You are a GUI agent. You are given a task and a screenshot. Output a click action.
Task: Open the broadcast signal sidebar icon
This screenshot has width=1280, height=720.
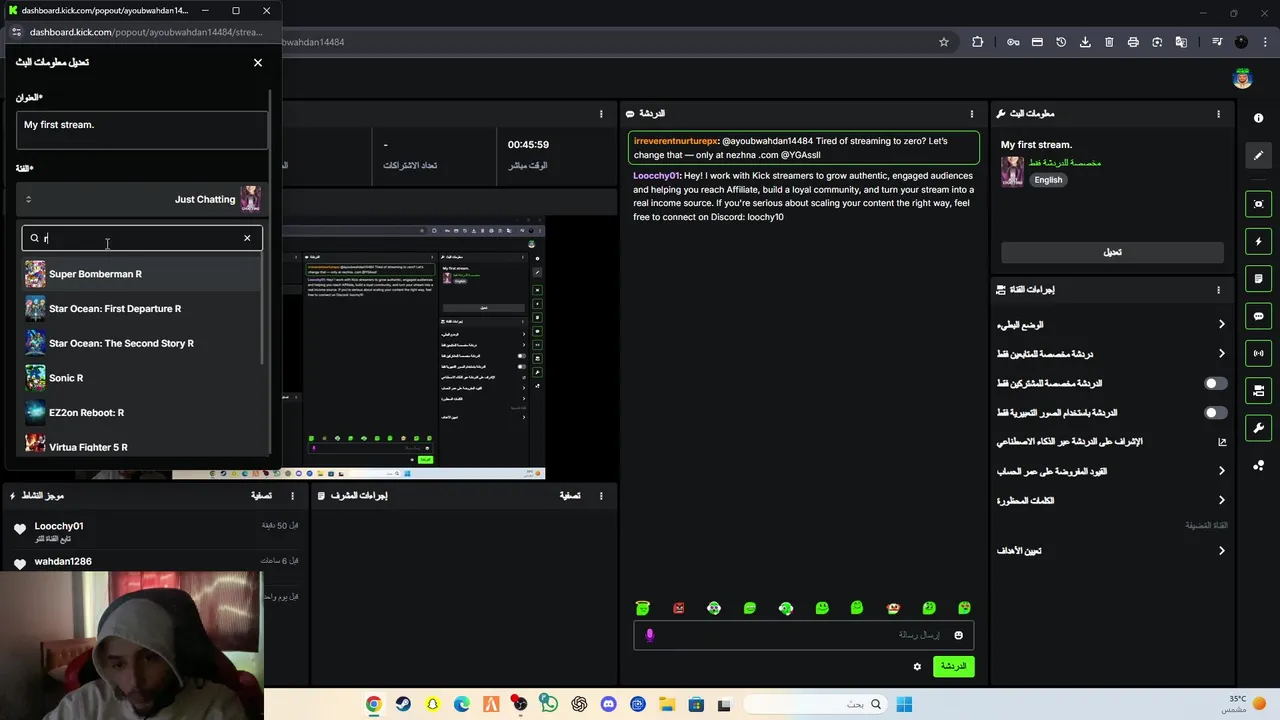(x=1258, y=353)
